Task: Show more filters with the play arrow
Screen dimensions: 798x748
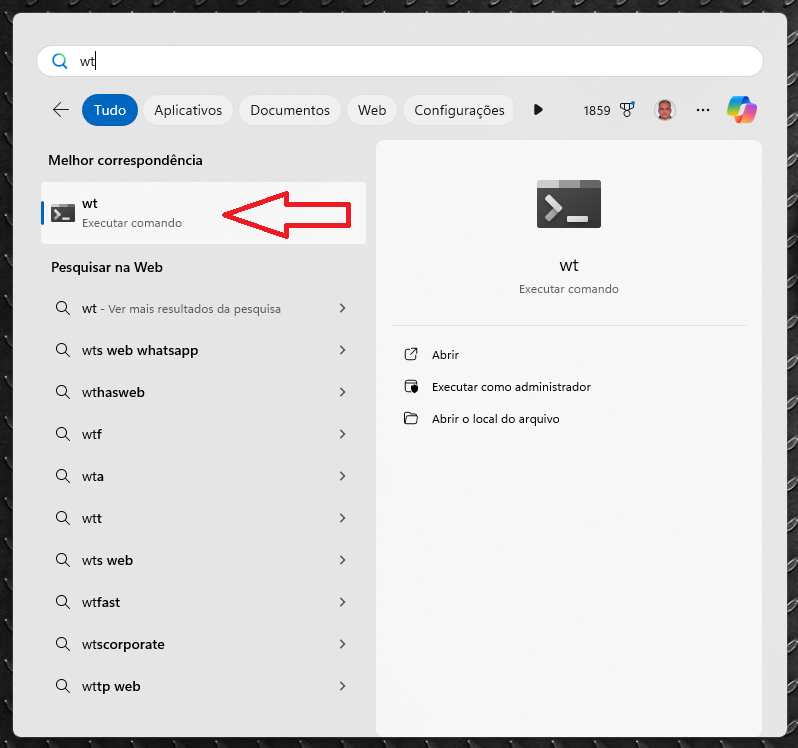Action: 538,109
